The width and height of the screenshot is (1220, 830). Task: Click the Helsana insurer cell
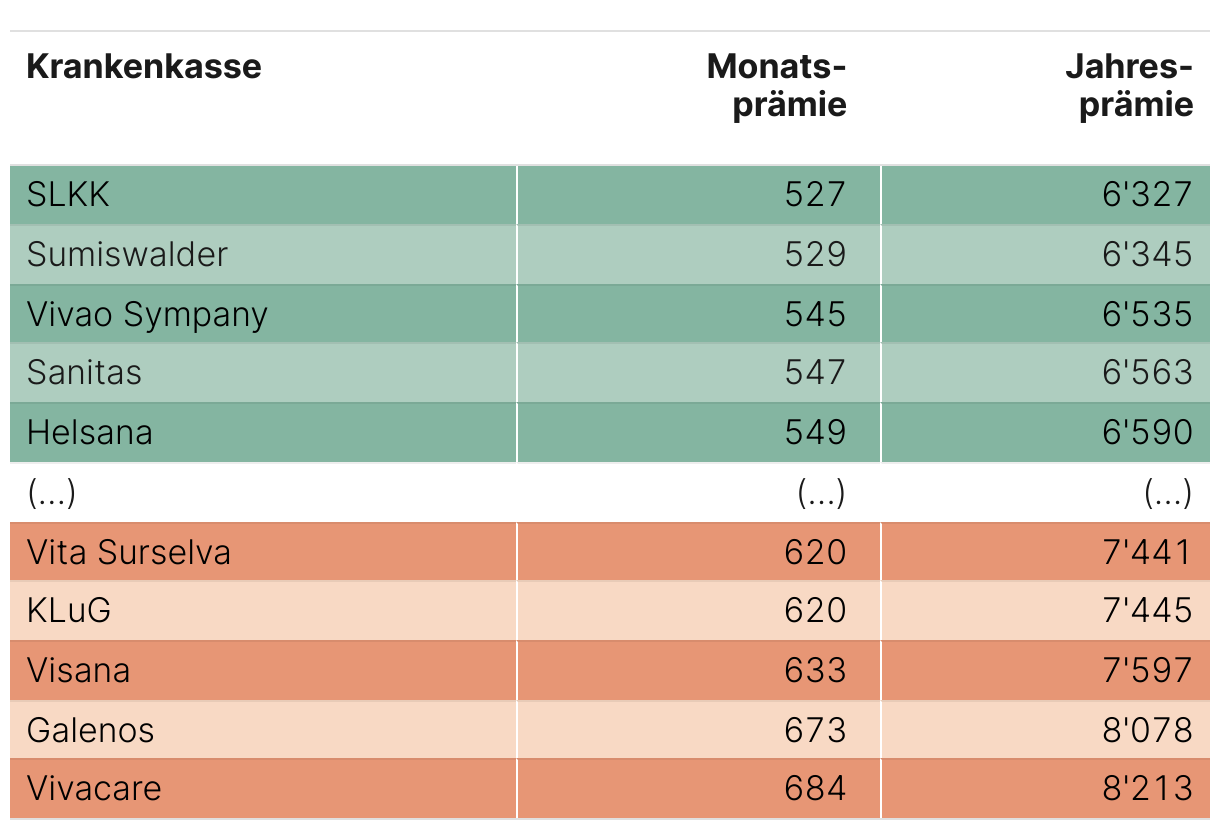pyautogui.click(x=90, y=432)
